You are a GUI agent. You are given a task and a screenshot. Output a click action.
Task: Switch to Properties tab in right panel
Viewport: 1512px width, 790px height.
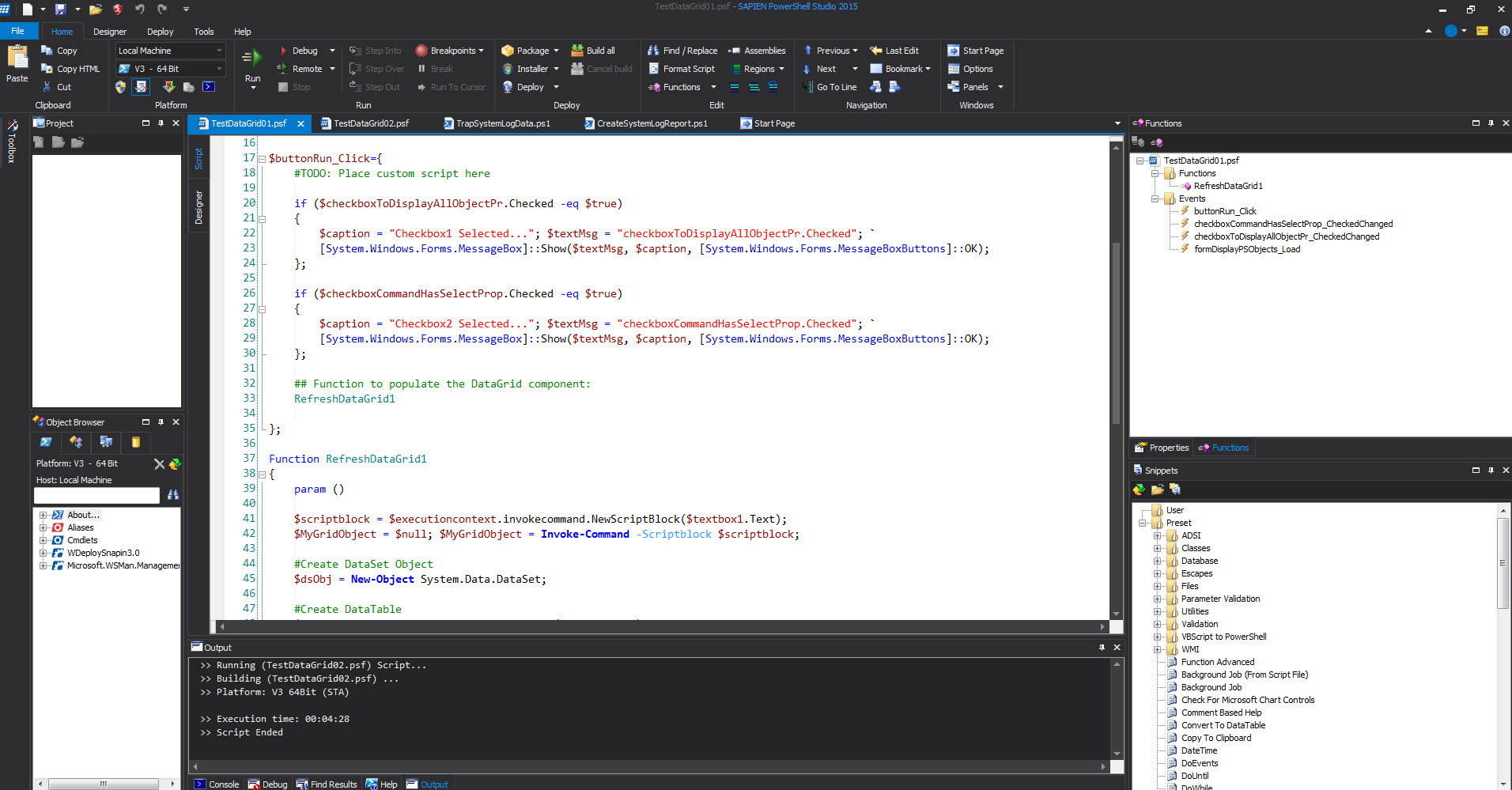coord(1162,448)
